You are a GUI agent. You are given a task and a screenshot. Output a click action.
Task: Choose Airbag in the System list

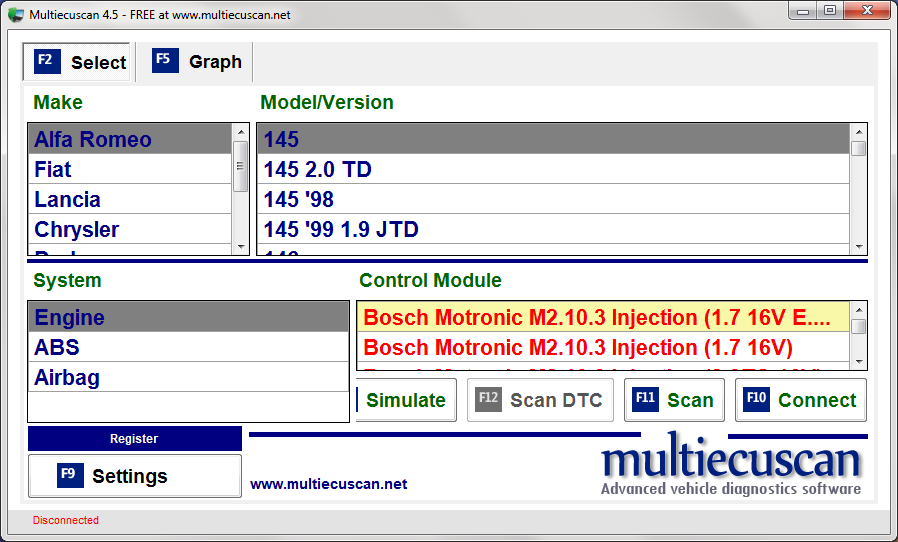click(188, 378)
